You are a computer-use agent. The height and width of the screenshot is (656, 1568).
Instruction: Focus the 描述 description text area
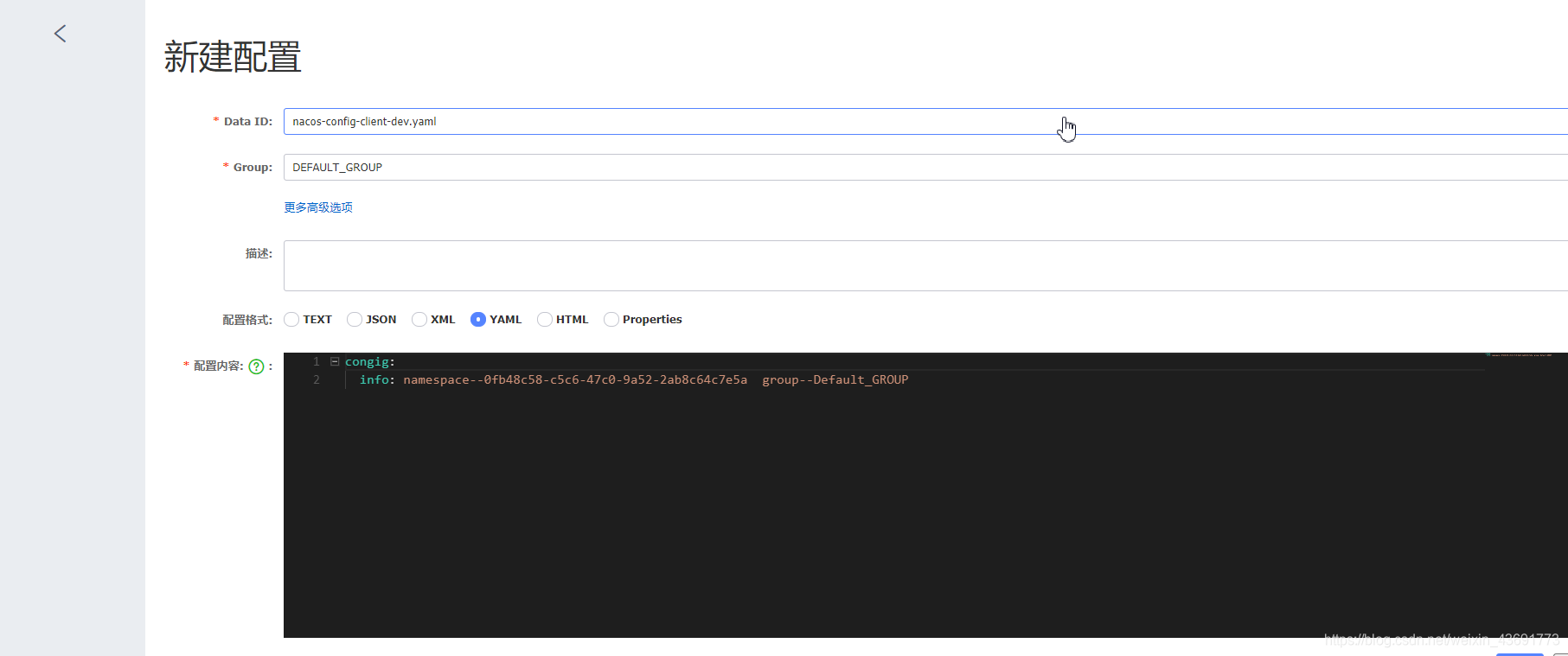925,265
